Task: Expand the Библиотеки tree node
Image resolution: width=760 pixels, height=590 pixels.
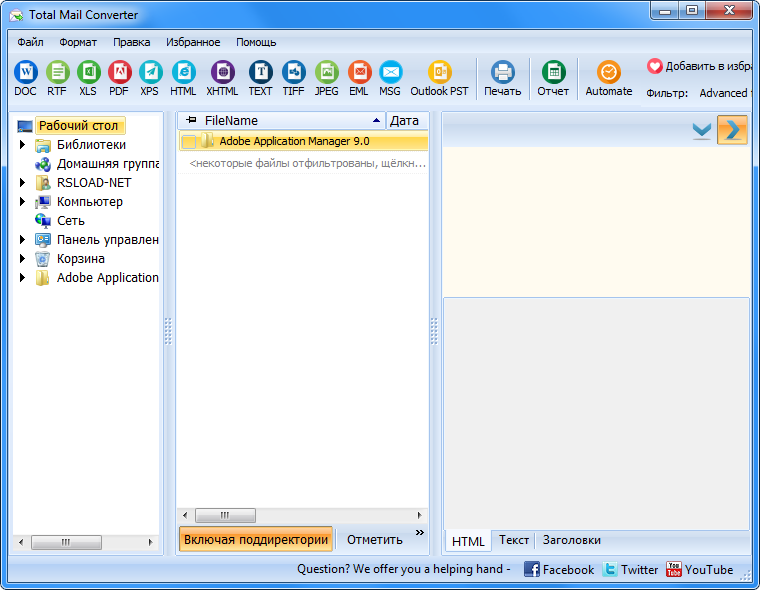Action: coord(23,145)
